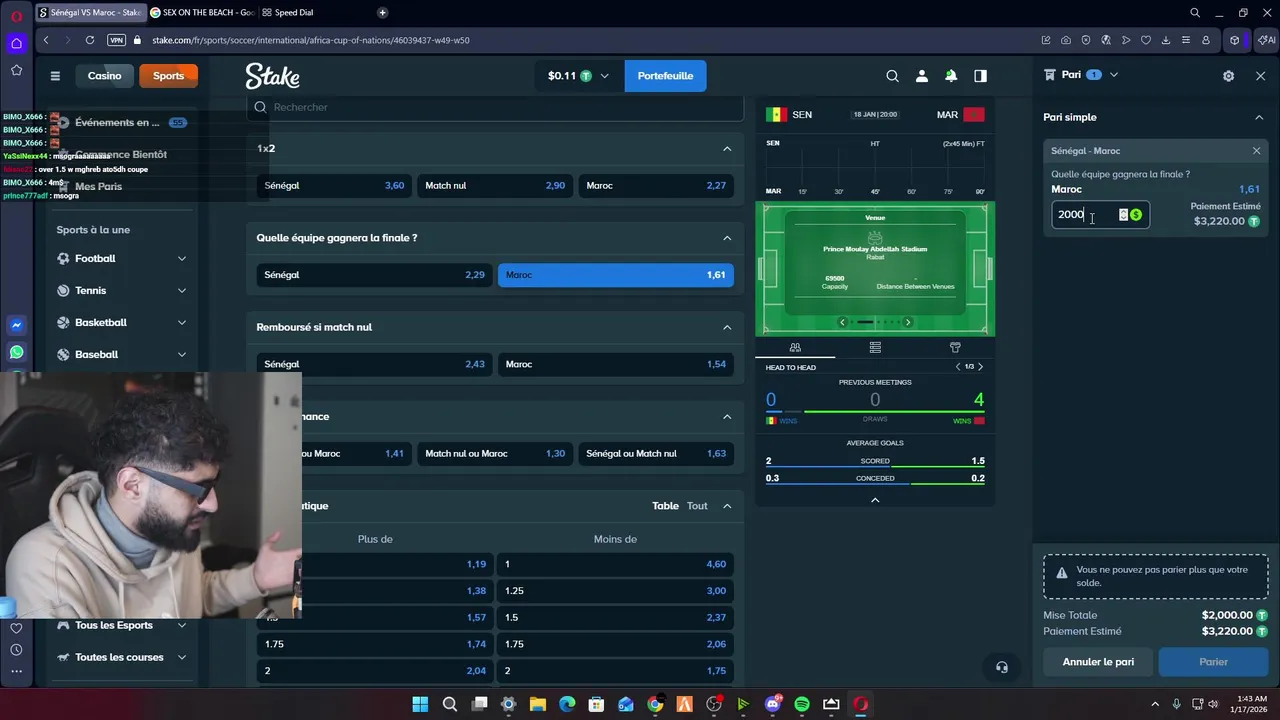Reload the page
The height and width of the screenshot is (720, 1280).
point(90,40)
